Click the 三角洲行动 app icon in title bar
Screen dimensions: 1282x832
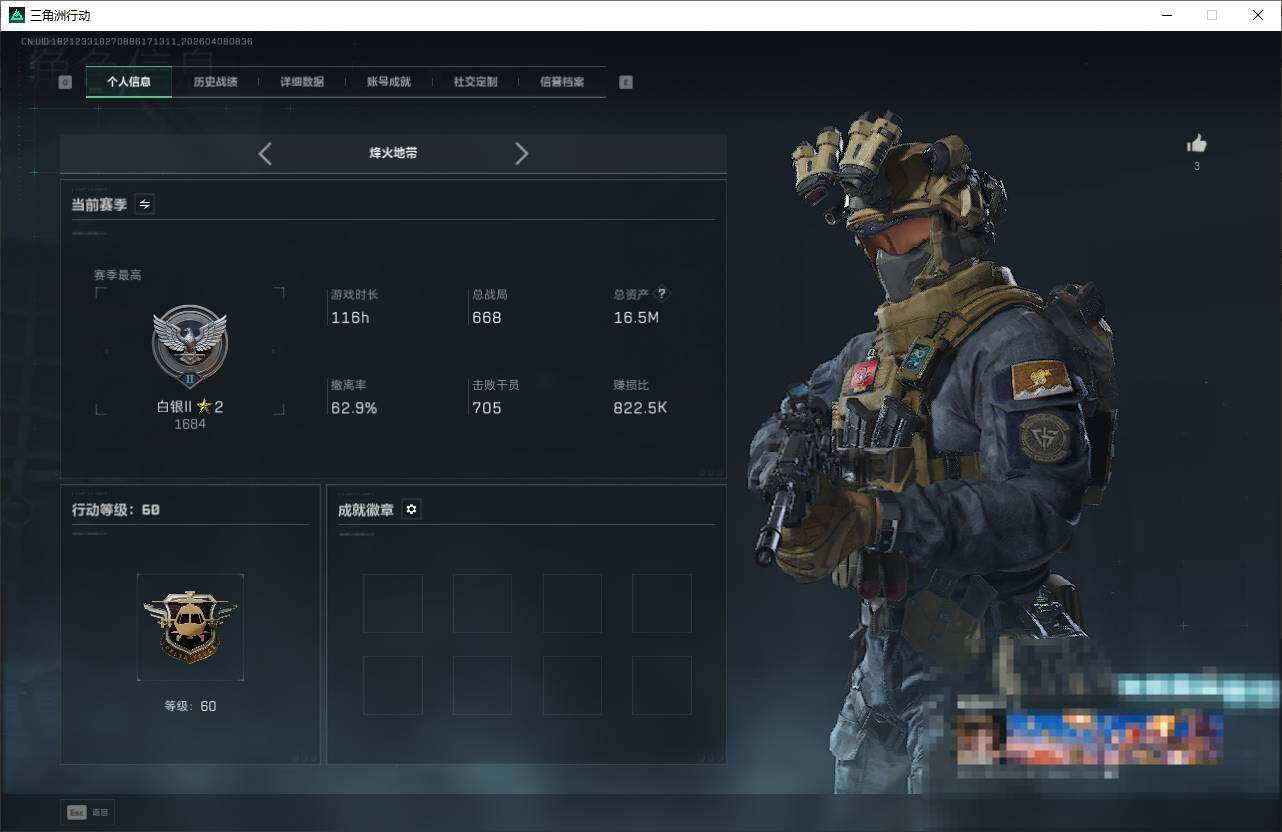click(x=16, y=15)
